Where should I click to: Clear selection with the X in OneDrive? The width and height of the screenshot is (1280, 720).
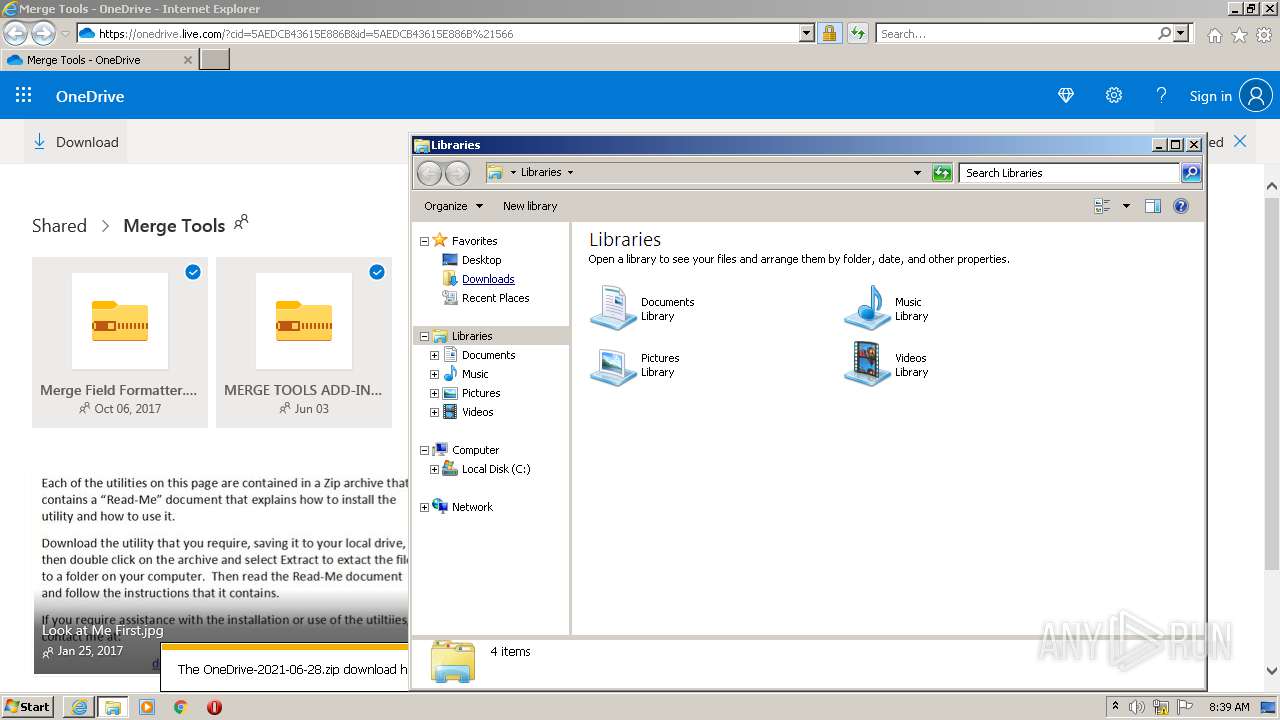tap(1240, 141)
